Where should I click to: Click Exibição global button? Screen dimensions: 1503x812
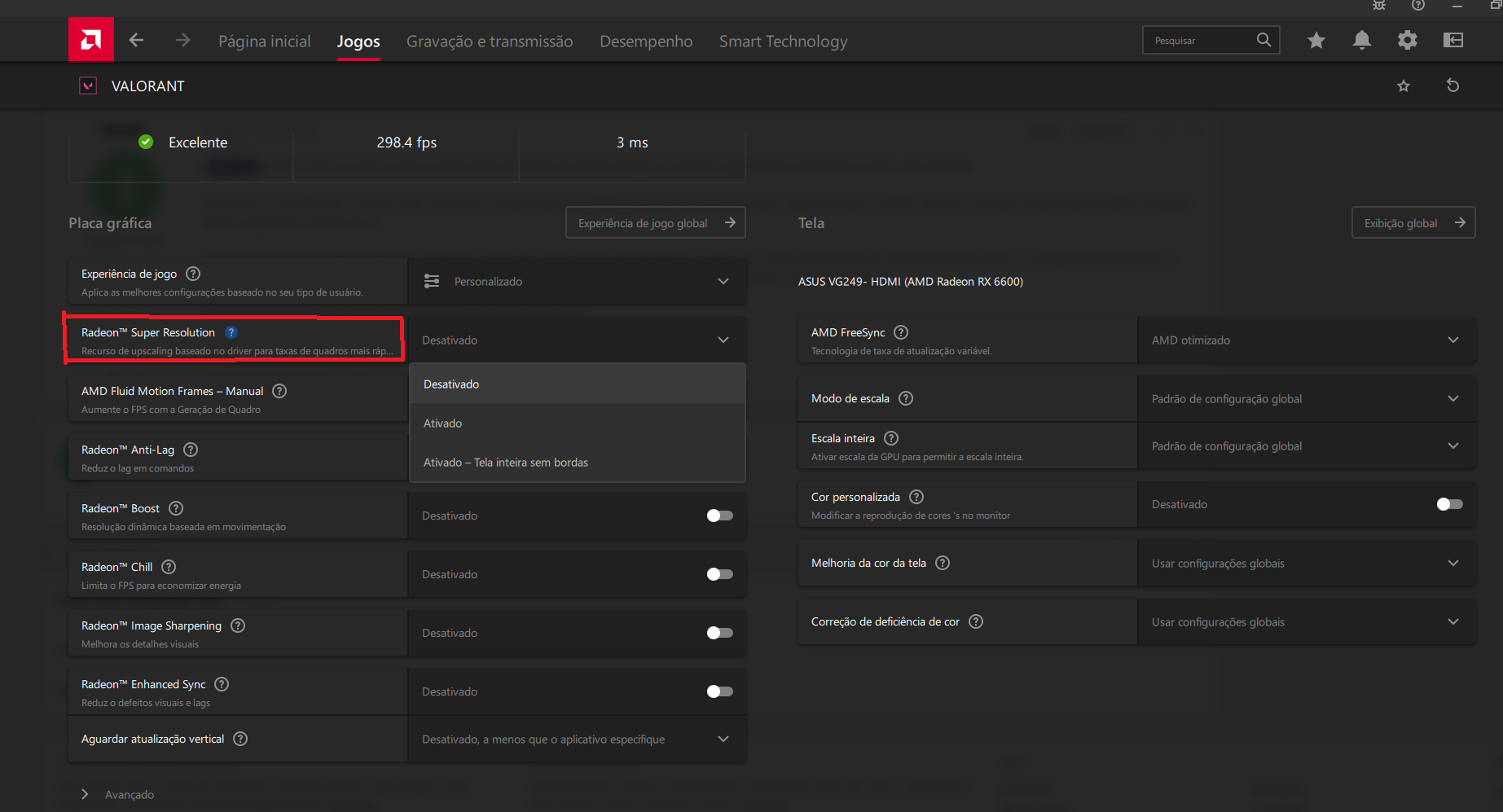(x=1413, y=222)
